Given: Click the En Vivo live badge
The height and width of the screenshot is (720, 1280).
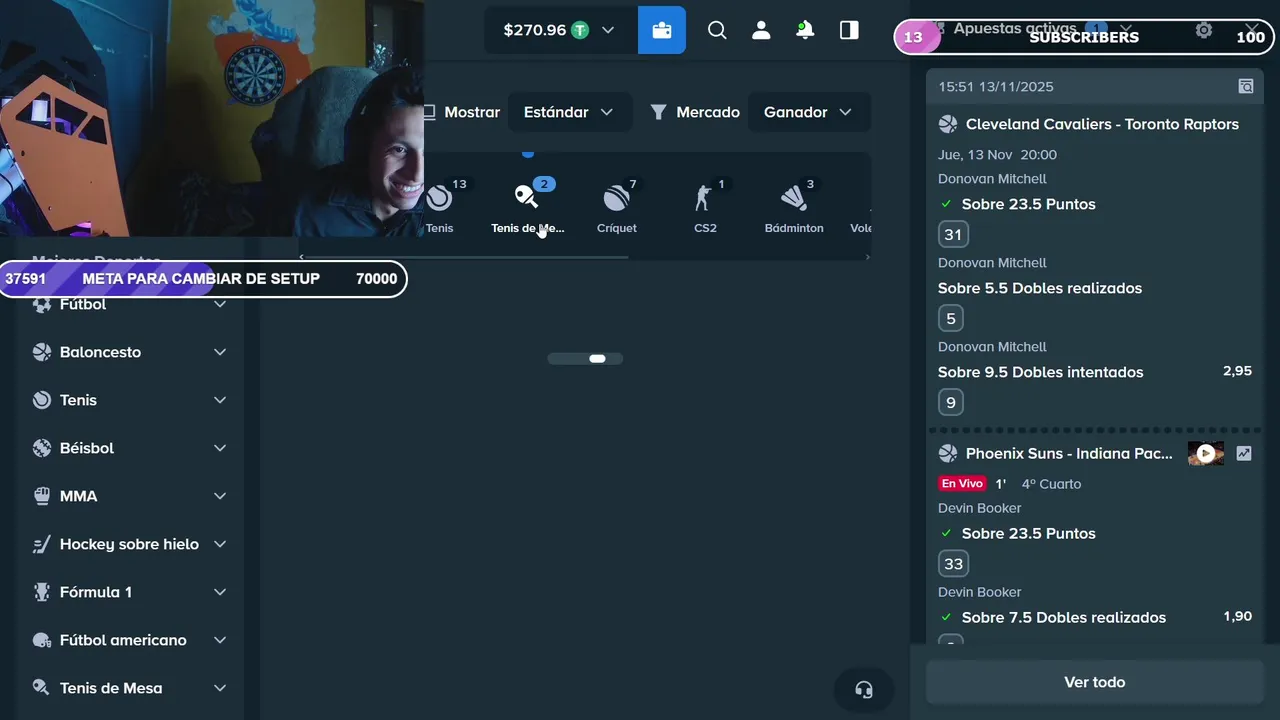Looking at the screenshot, I should pos(962,483).
